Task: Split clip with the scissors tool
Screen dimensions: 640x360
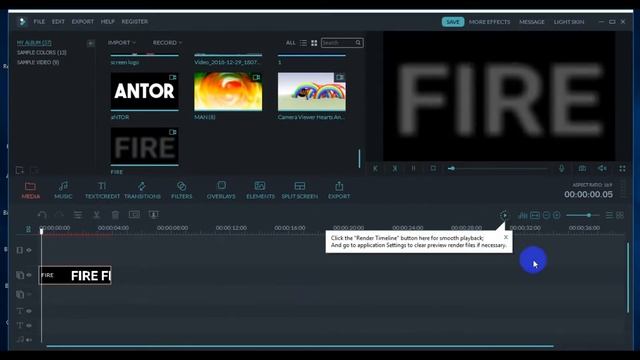Action: (x=97, y=215)
